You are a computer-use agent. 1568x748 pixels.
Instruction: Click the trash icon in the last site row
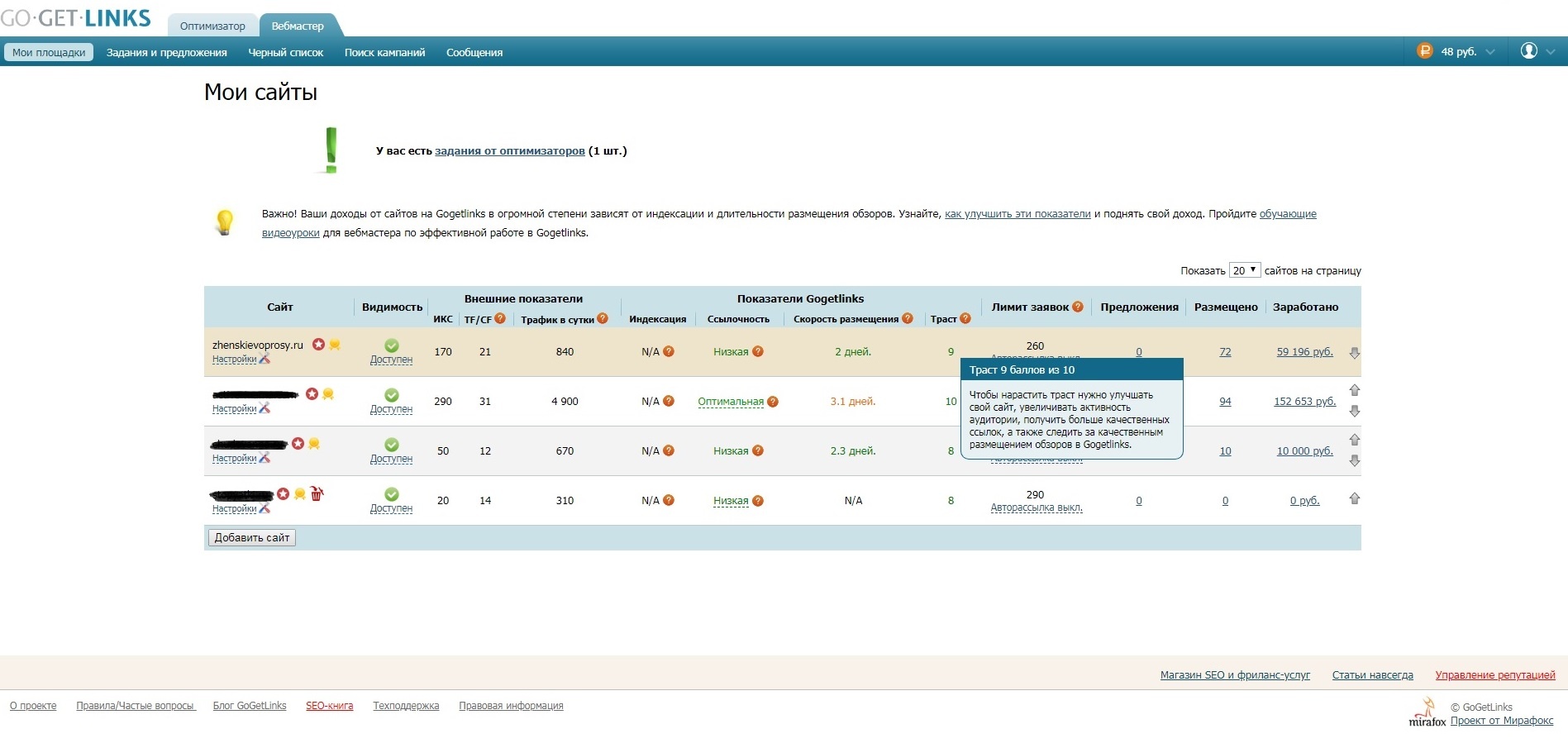317,493
